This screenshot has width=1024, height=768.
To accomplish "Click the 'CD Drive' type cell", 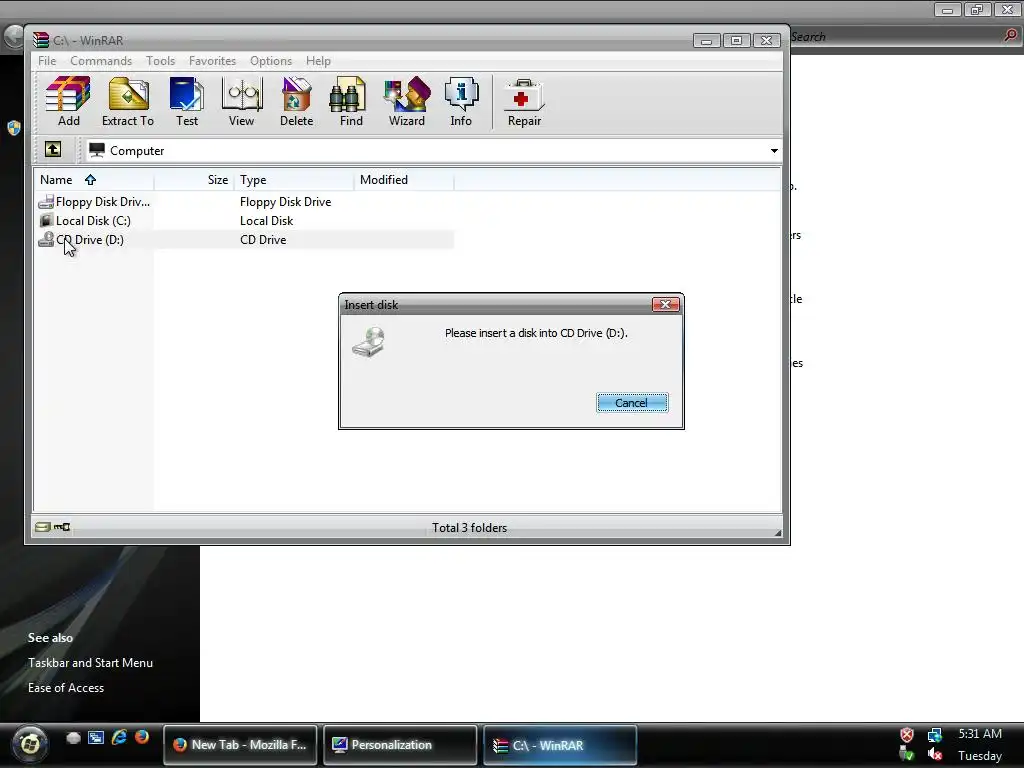I will 263,240.
